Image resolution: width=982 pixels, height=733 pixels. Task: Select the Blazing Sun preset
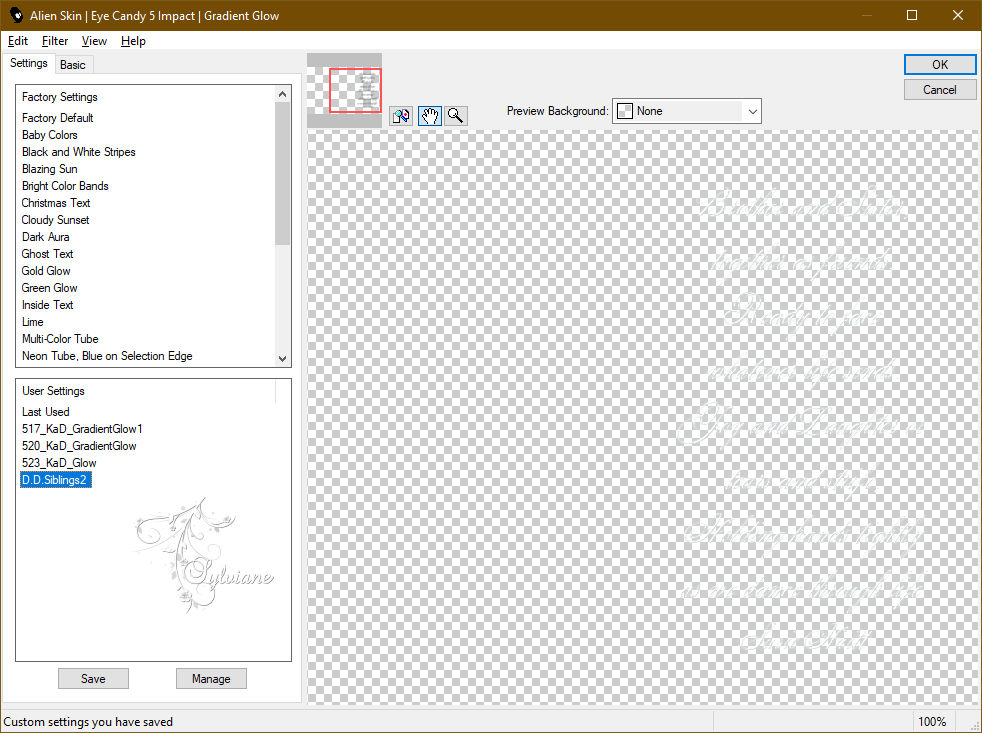click(49, 169)
